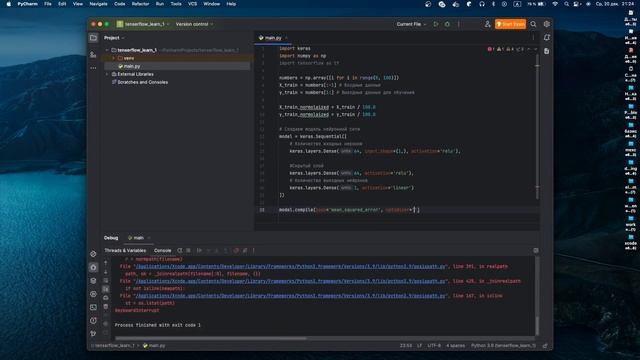Clear console with the trash icon
Viewport: 640px width, 360px height.
[106, 307]
